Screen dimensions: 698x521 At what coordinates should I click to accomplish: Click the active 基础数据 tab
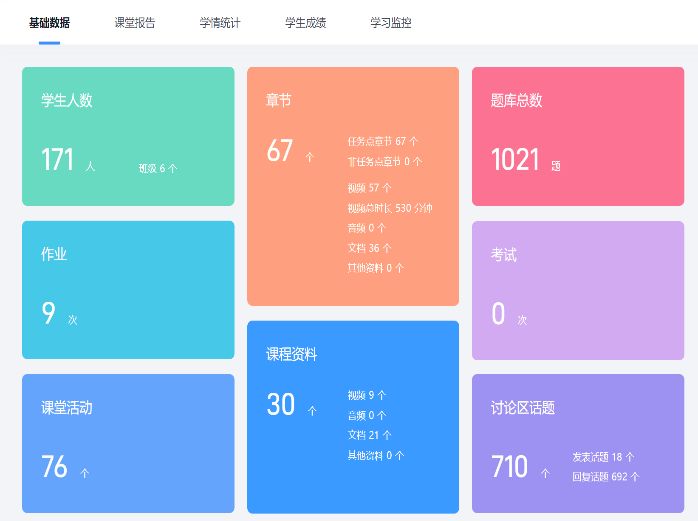[x=49, y=22]
